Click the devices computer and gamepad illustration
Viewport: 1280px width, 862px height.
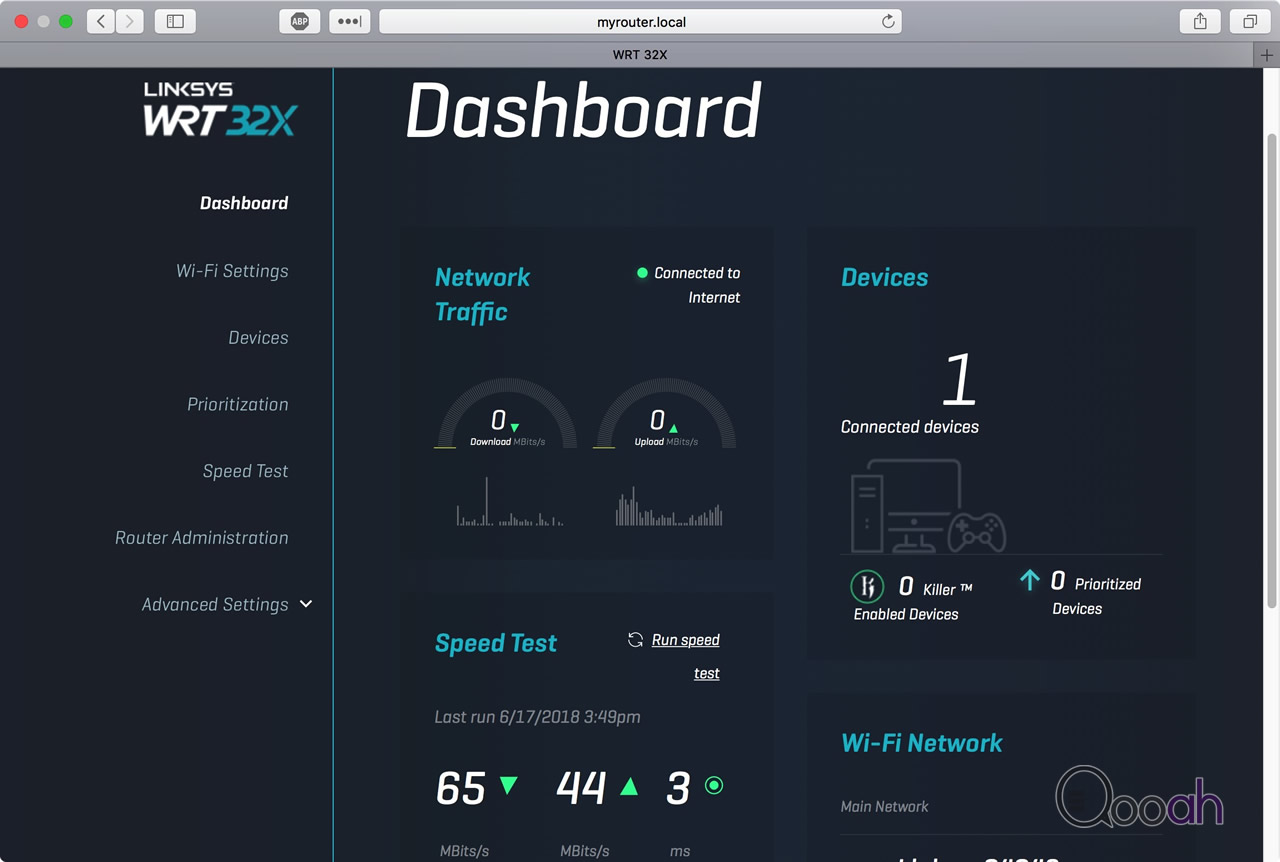928,505
